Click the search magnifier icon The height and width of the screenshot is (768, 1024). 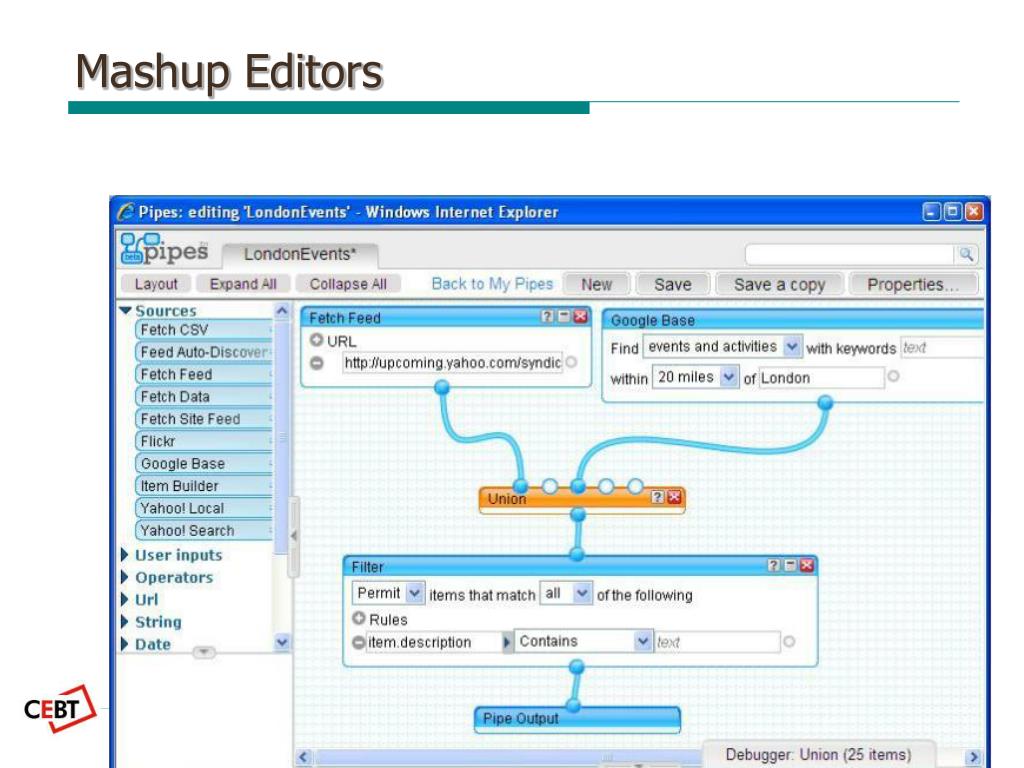(x=966, y=254)
